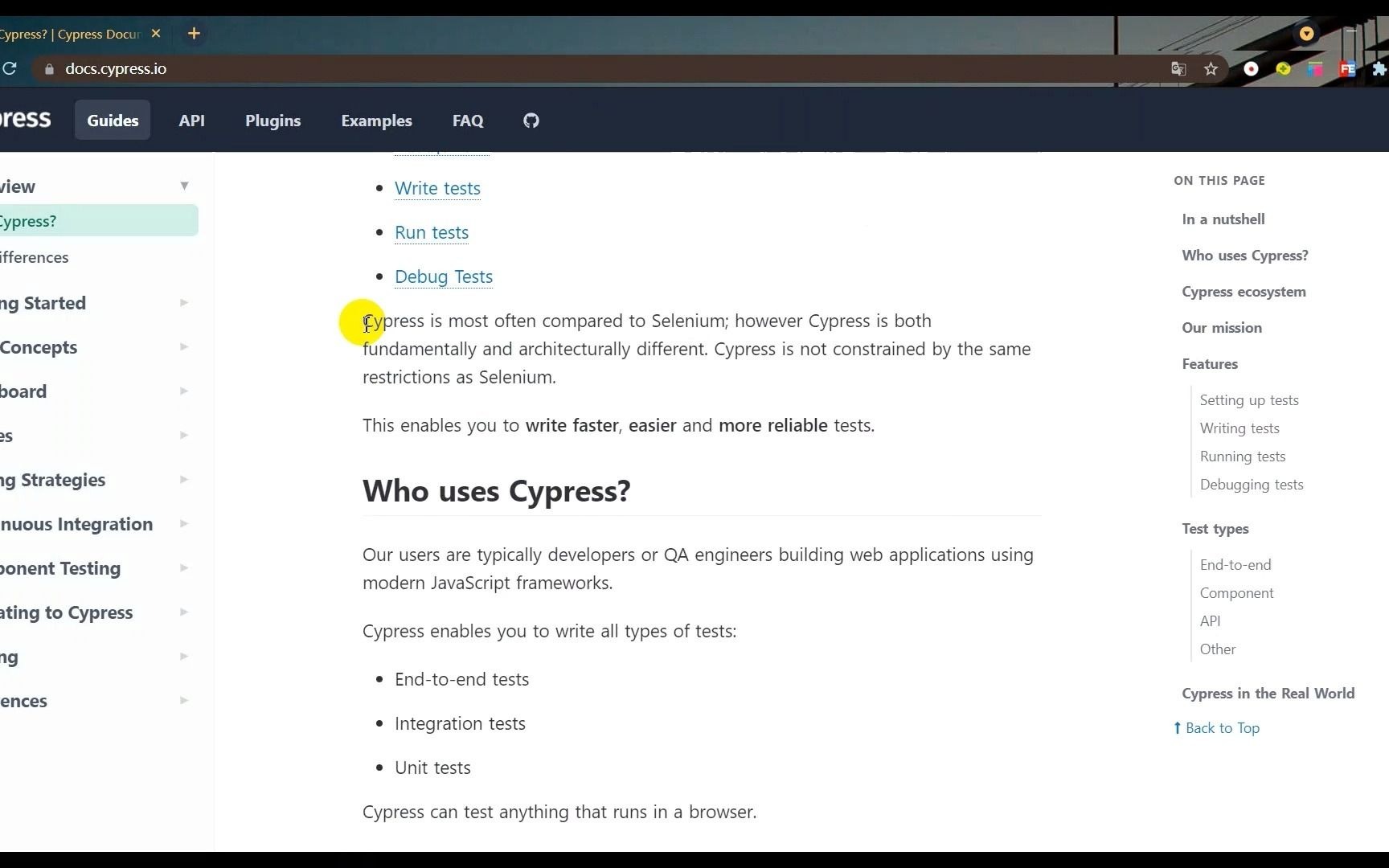
Task: Open the Guides nav tab
Action: pyautogui.click(x=113, y=121)
